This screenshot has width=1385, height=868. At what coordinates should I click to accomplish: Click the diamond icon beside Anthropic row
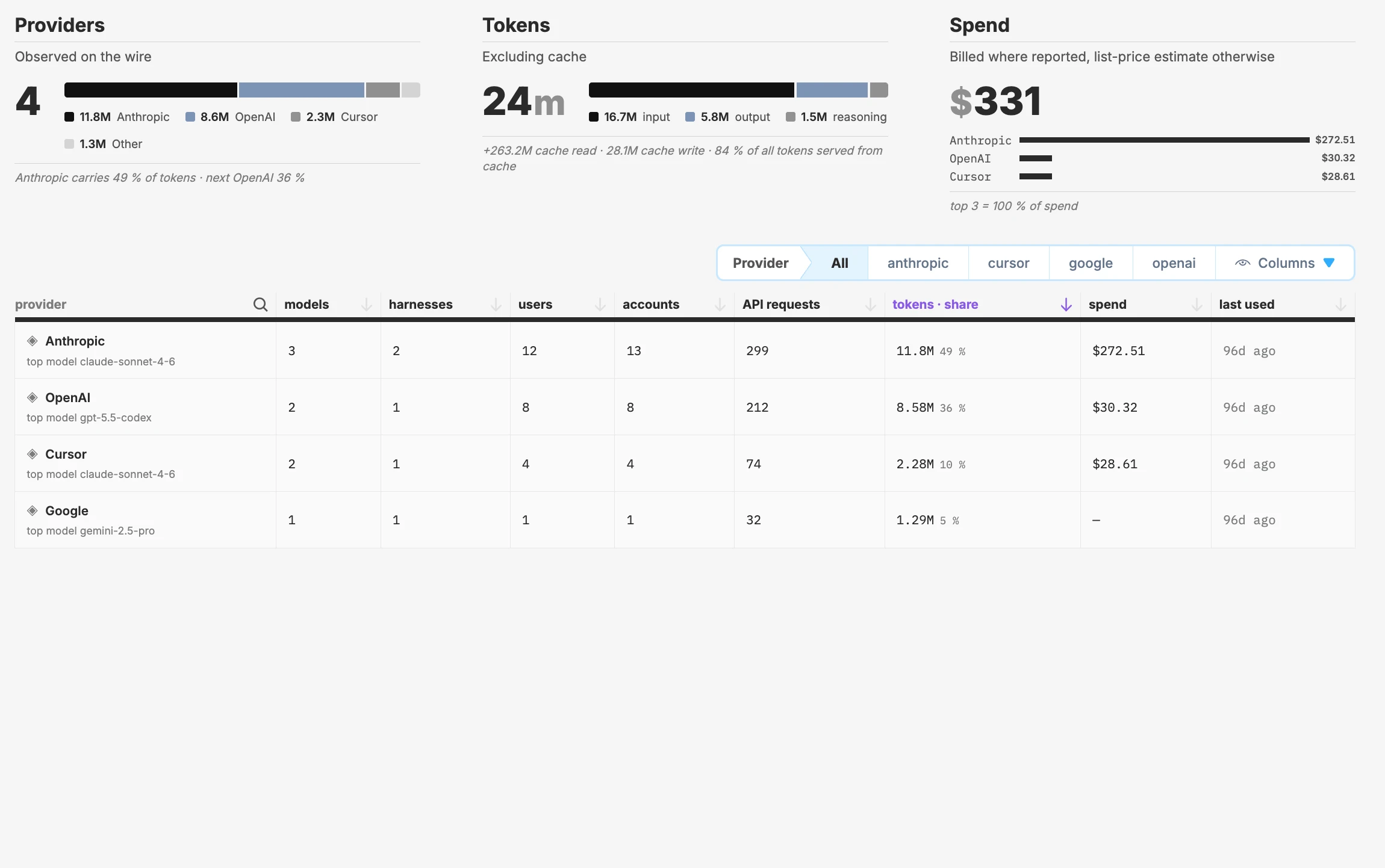pyautogui.click(x=33, y=341)
